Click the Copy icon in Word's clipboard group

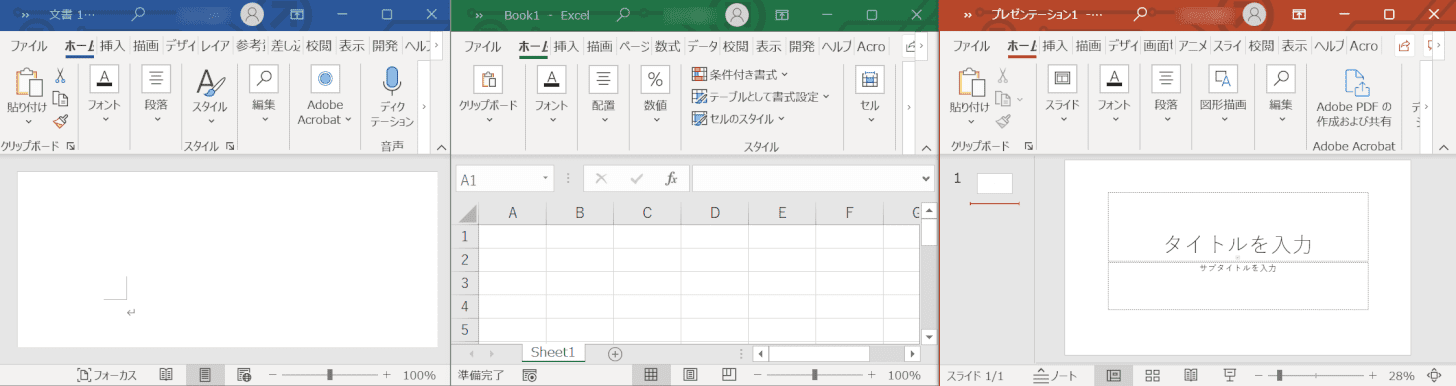60,98
